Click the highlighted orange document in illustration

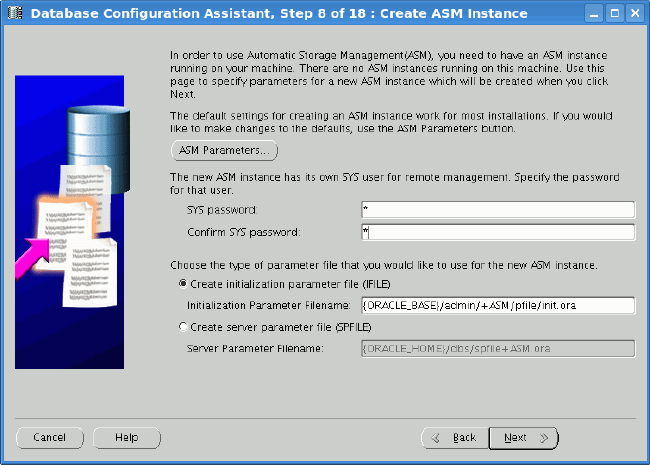66,230
